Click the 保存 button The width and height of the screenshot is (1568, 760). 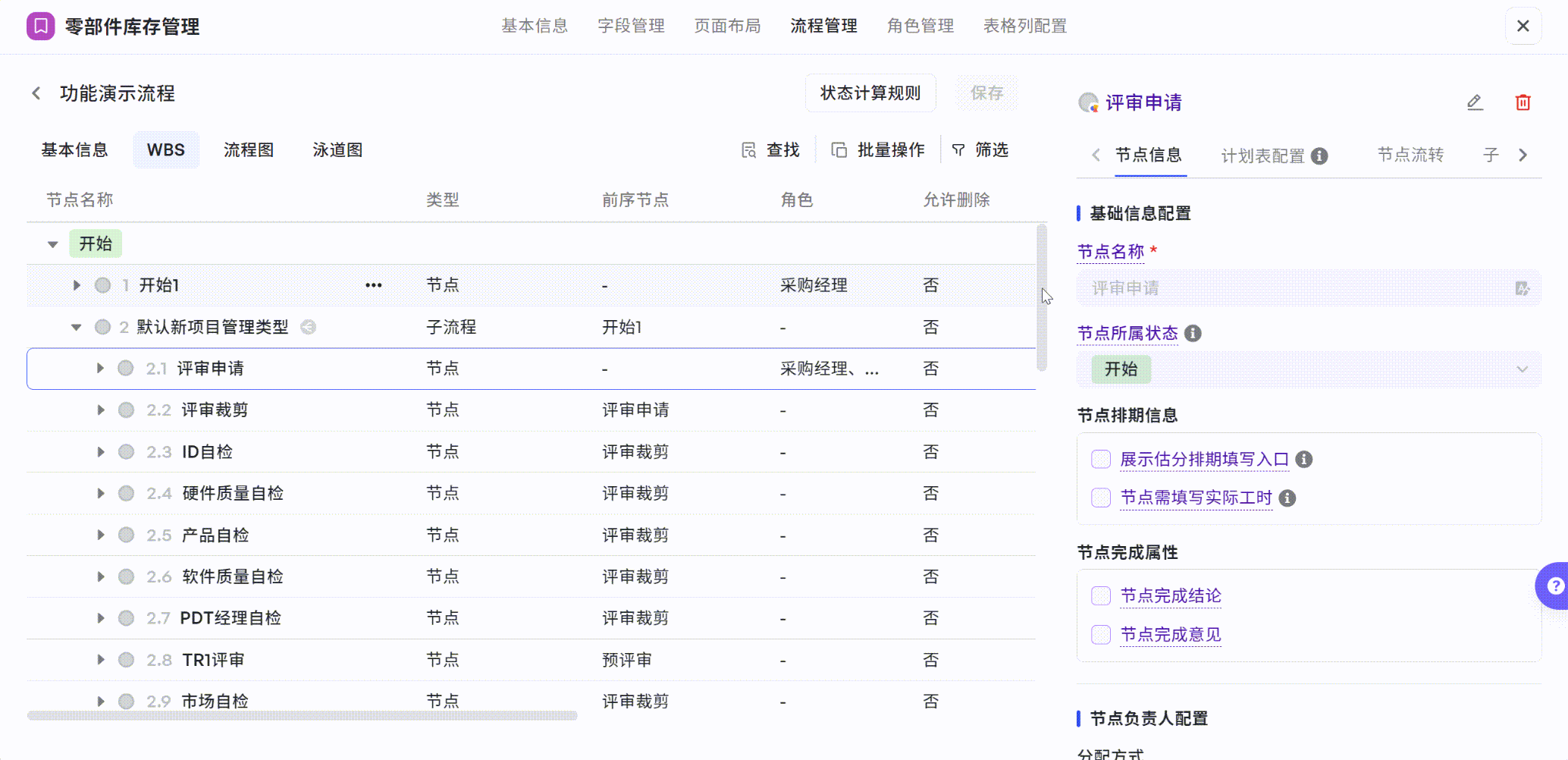tap(986, 93)
